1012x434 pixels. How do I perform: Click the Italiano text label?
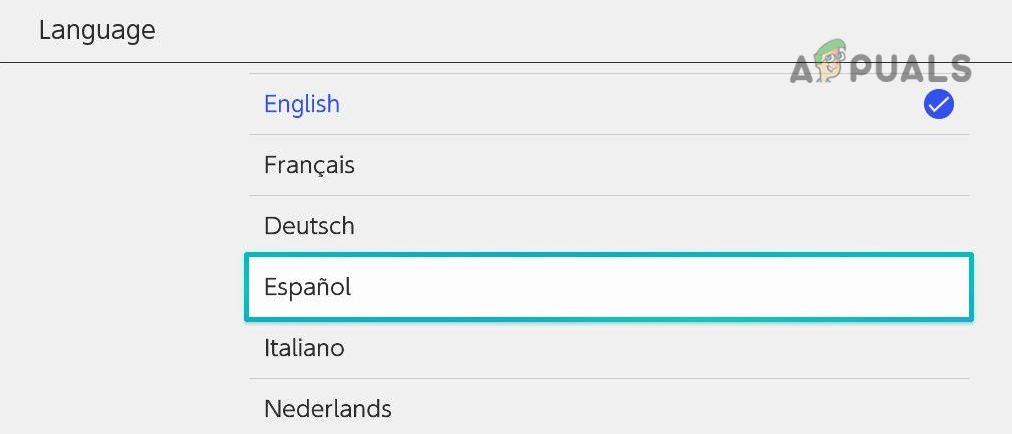(x=304, y=348)
